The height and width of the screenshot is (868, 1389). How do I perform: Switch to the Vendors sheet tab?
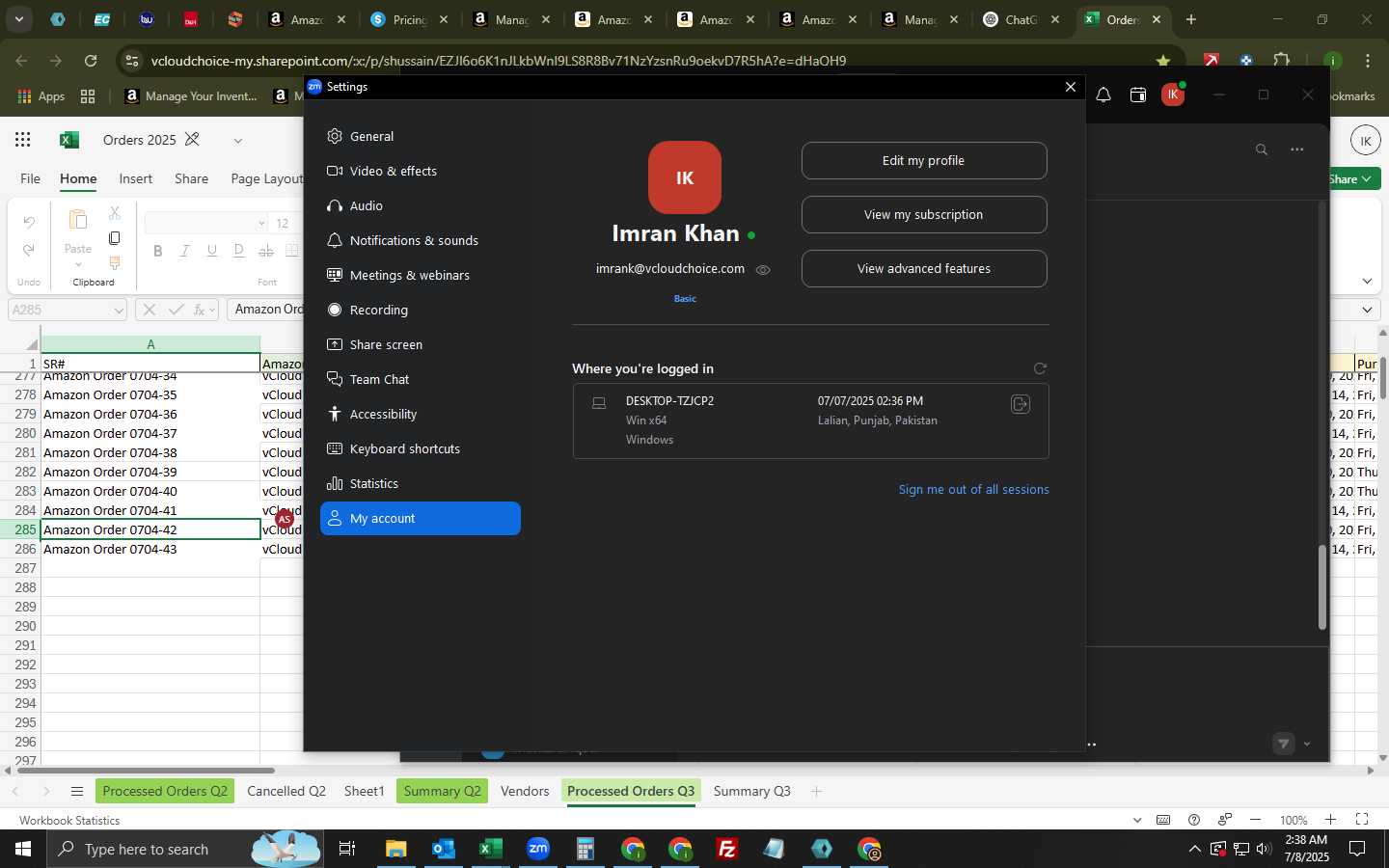tap(525, 791)
